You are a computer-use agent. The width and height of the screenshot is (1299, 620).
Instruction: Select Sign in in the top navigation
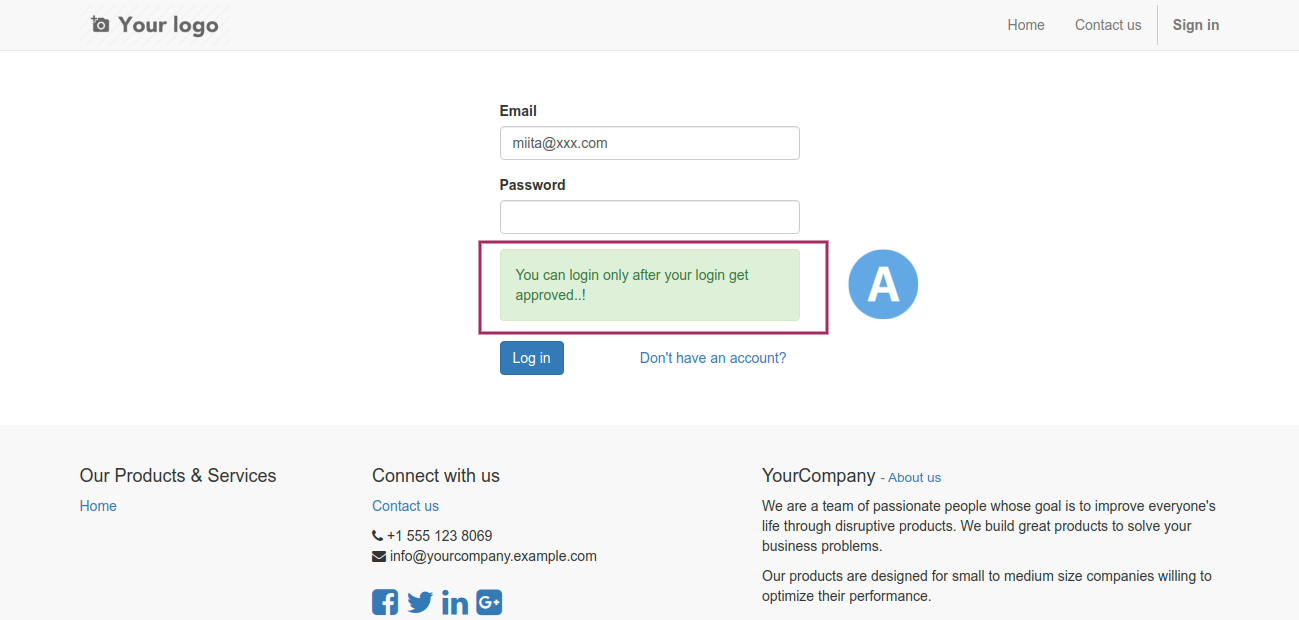[1196, 25]
